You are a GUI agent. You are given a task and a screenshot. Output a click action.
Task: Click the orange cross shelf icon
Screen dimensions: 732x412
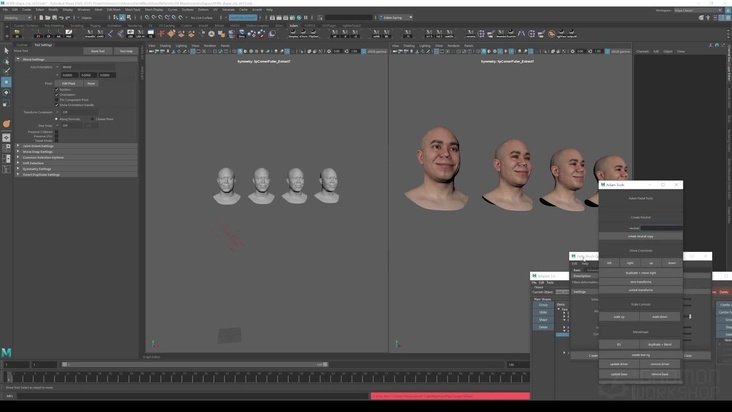click(x=161, y=34)
